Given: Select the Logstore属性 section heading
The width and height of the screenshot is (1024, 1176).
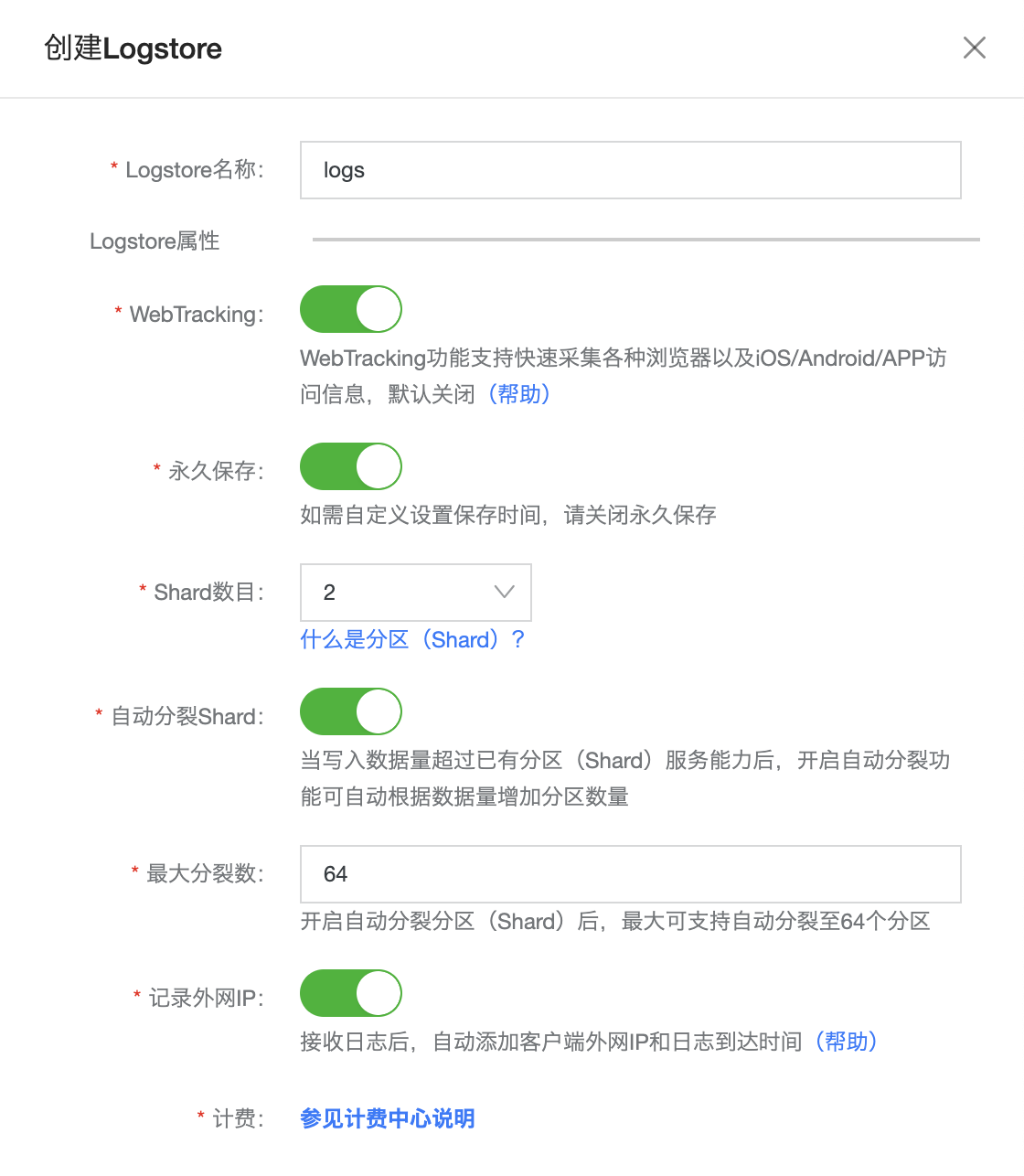Looking at the screenshot, I should click(x=155, y=241).
